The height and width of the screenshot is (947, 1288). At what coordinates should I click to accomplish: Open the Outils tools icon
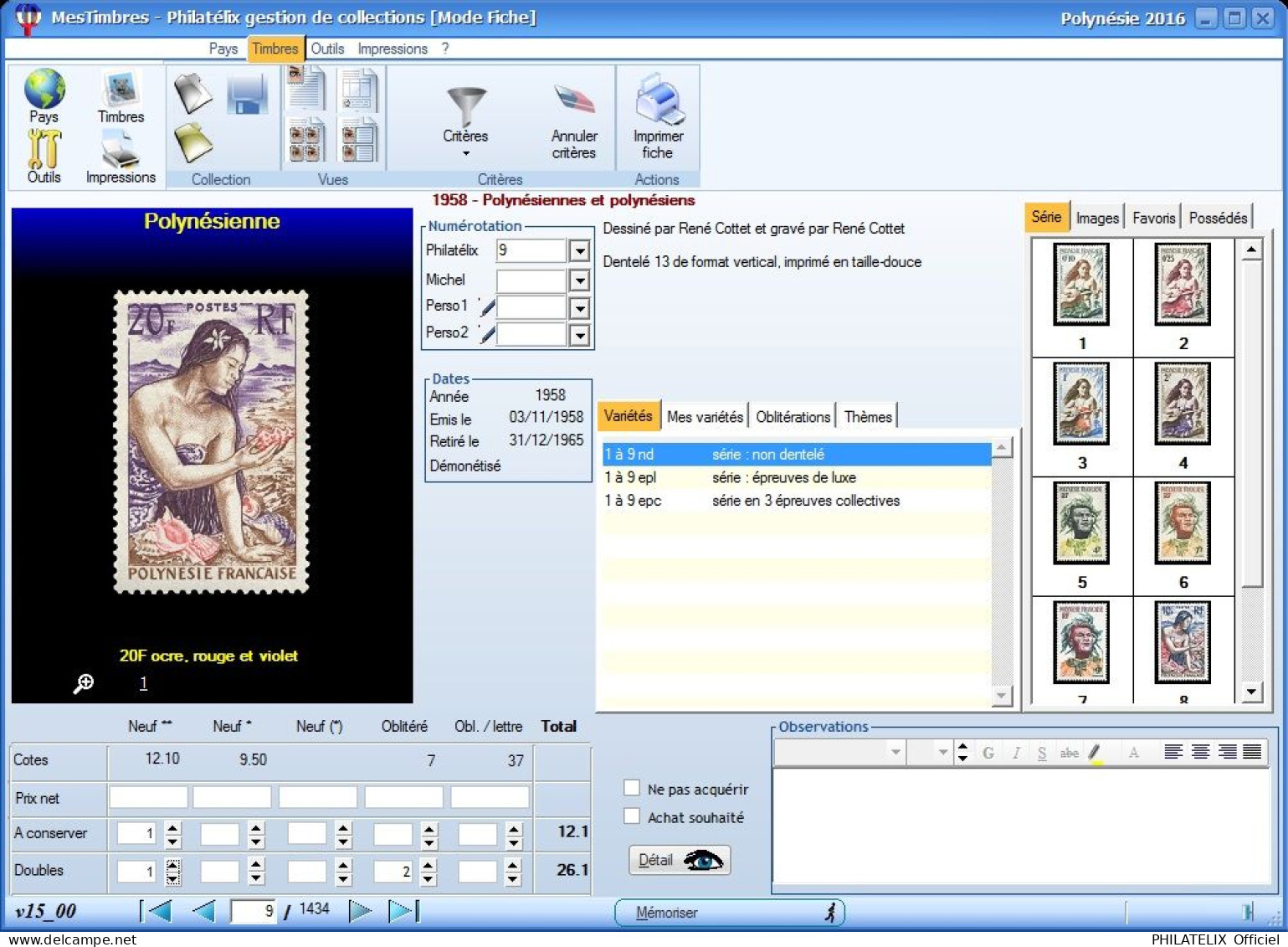tap(44, 149)
